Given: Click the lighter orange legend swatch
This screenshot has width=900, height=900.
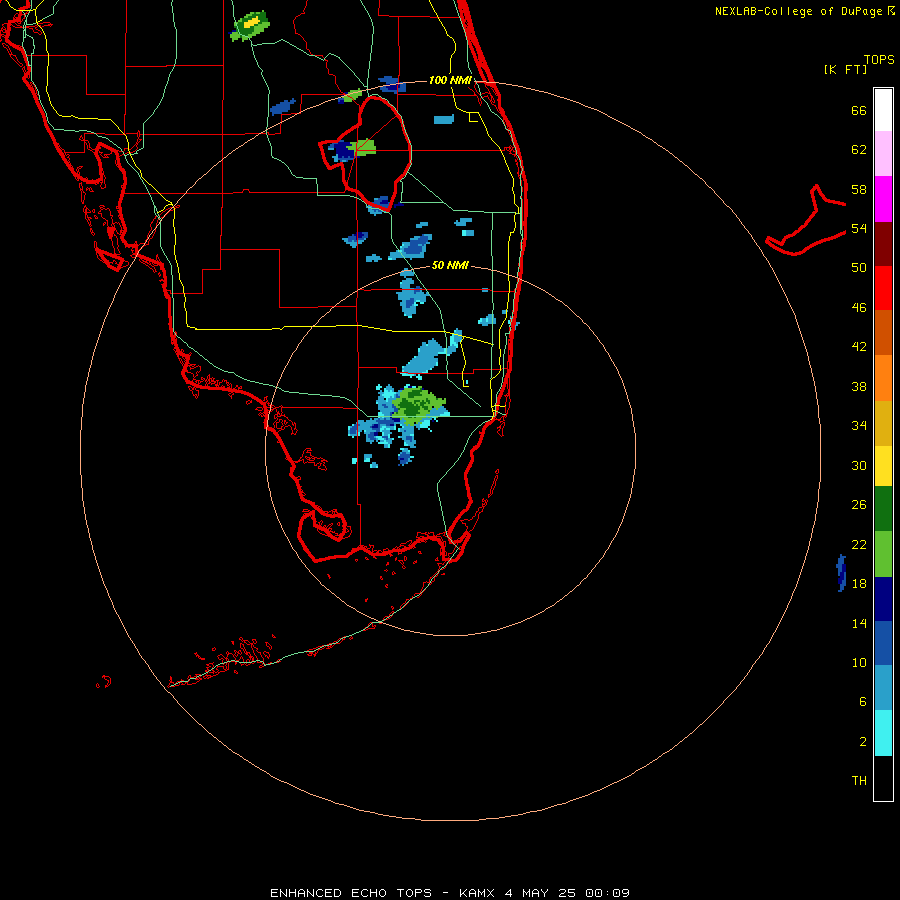Looking at the screenshot, I should point(883,378).
